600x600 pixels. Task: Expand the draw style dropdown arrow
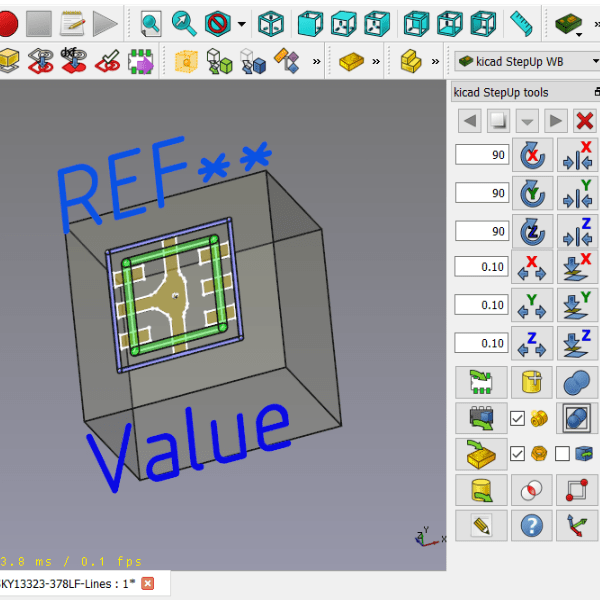point(242,22)
